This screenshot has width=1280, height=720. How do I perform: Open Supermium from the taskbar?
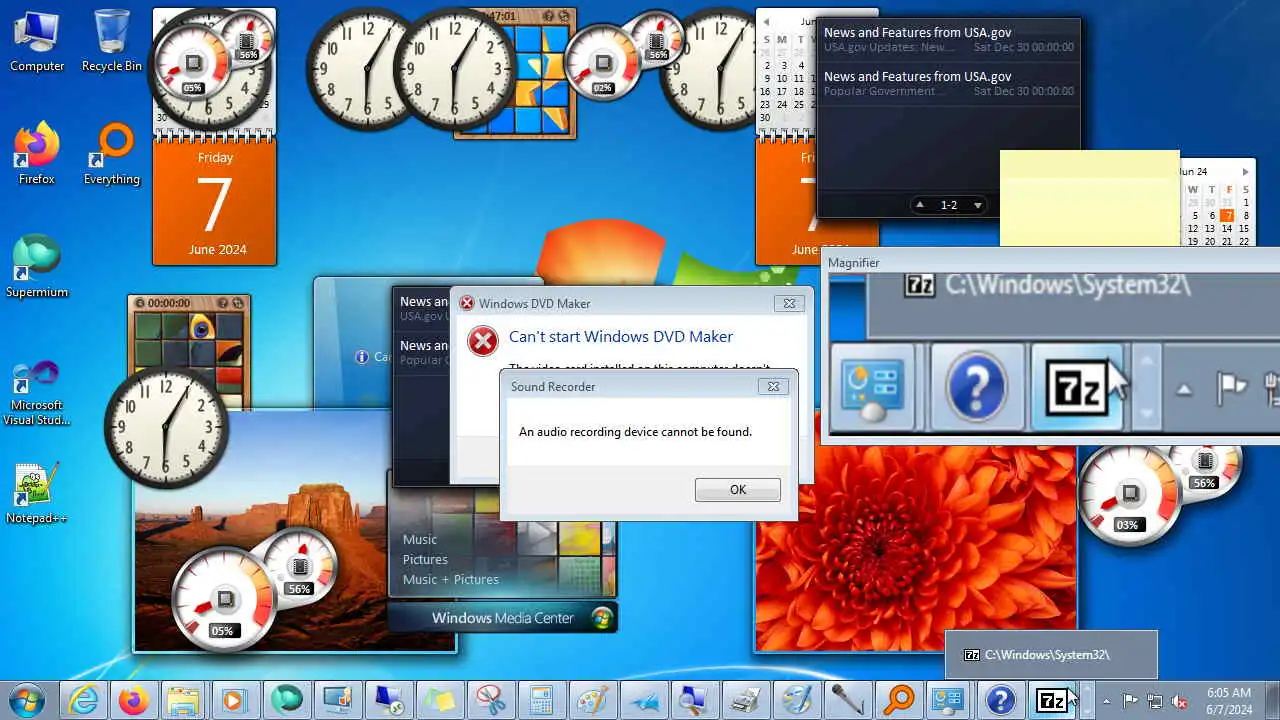pyautogui.click(x=286, y=700)
